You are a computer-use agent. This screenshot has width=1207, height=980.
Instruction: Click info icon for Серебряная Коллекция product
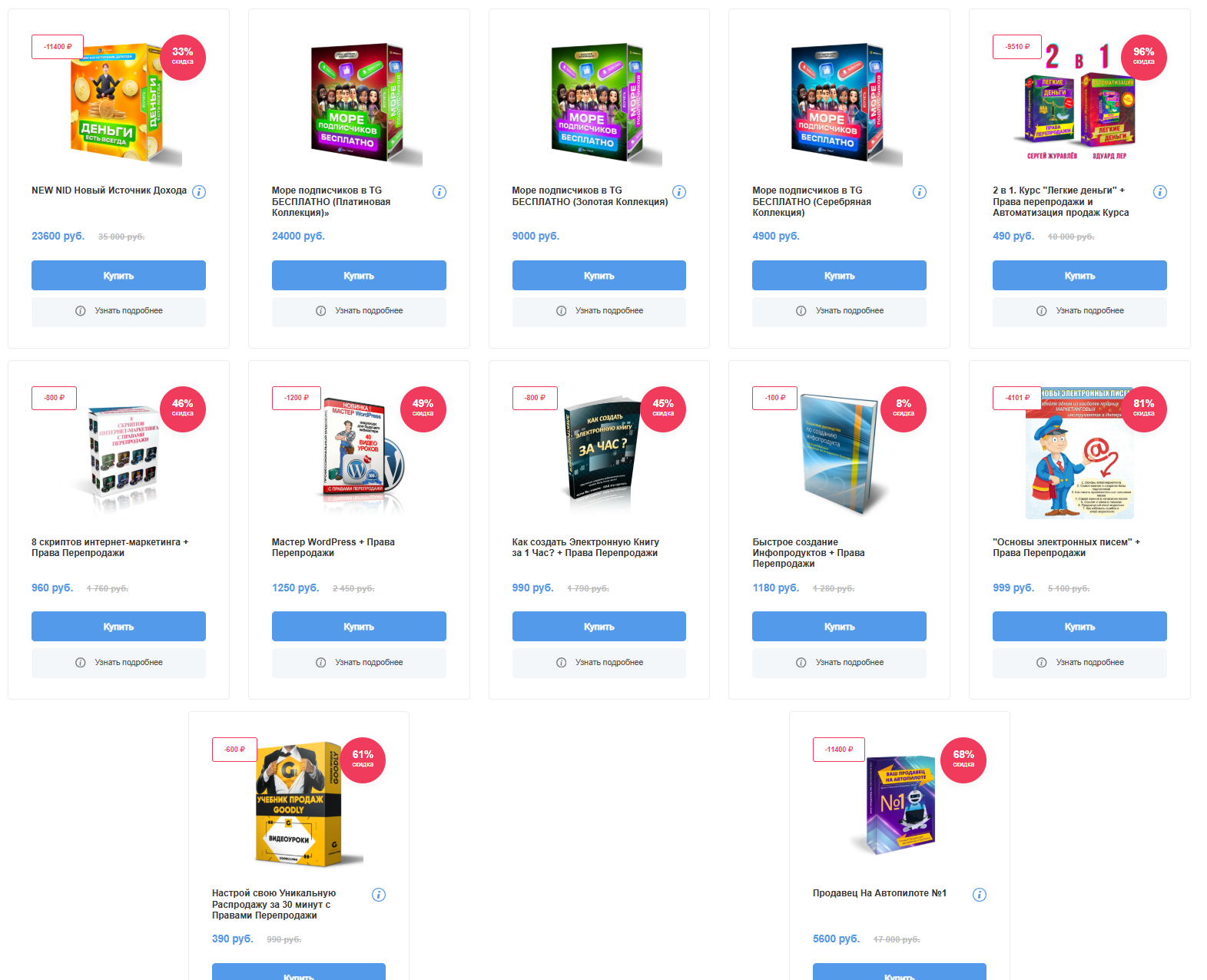click(x=920, y=192)
